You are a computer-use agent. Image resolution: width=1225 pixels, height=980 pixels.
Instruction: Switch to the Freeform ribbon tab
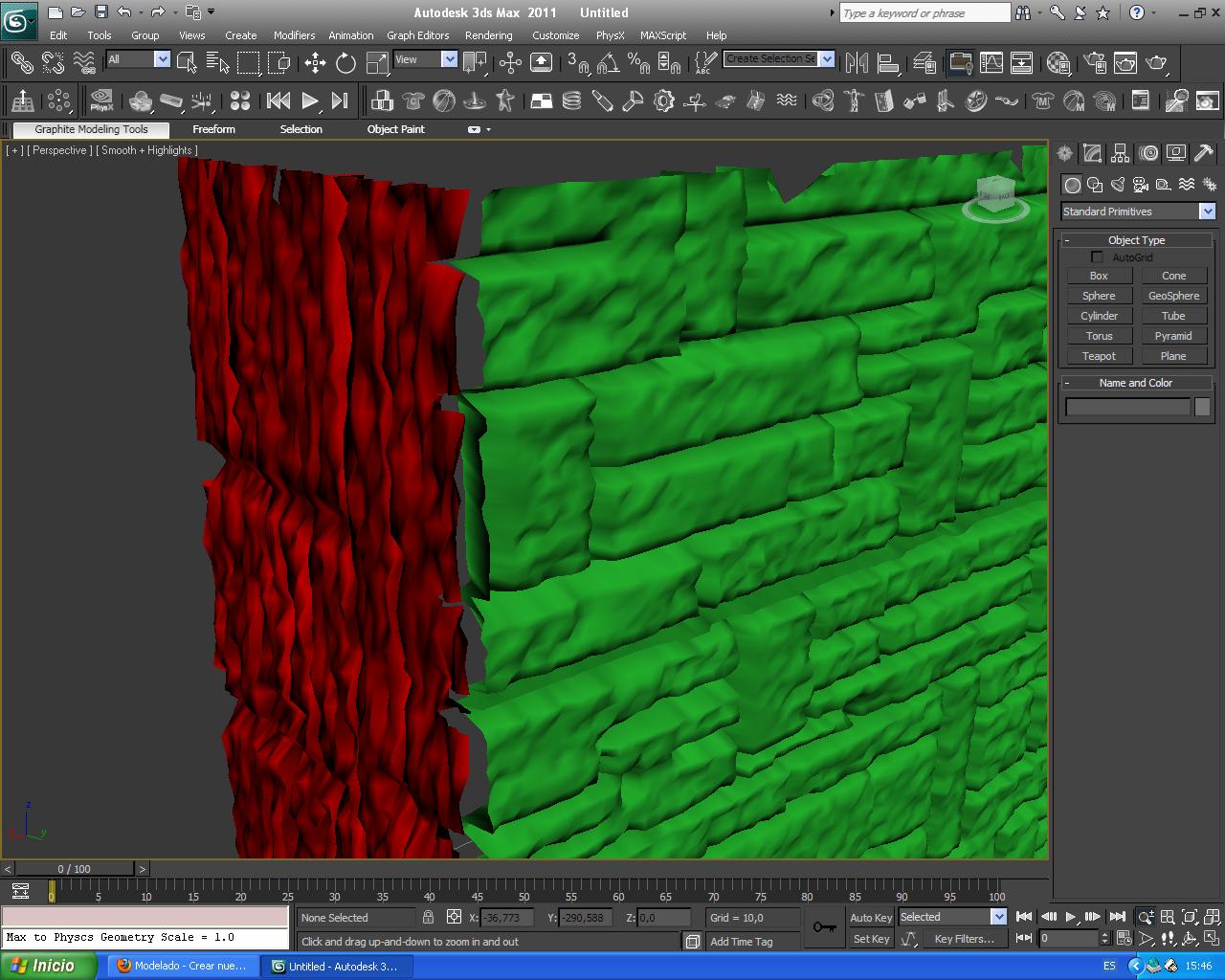point(213,129)
